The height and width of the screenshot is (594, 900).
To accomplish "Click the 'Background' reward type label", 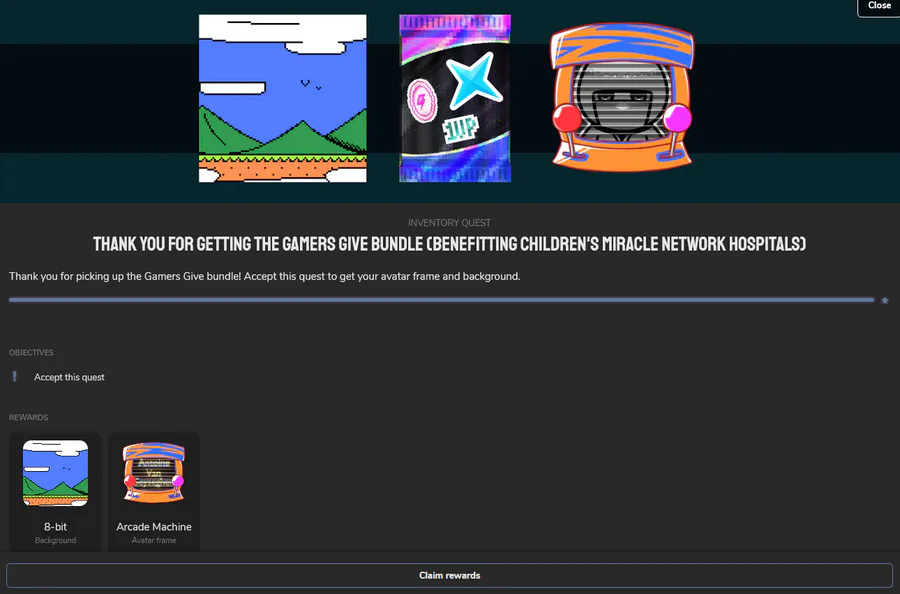I will 56,540.
